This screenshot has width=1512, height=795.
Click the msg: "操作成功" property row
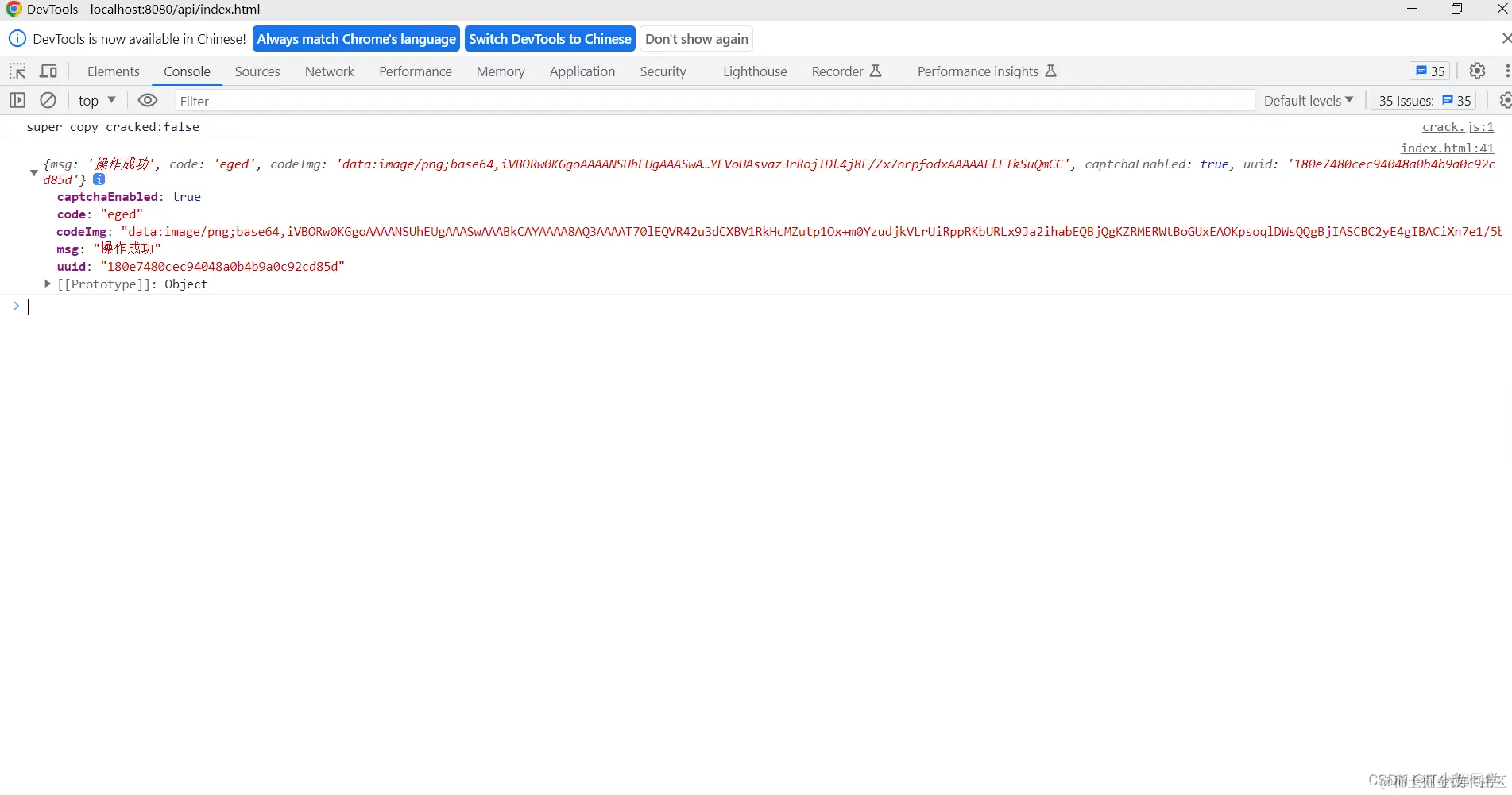(109, 249)
